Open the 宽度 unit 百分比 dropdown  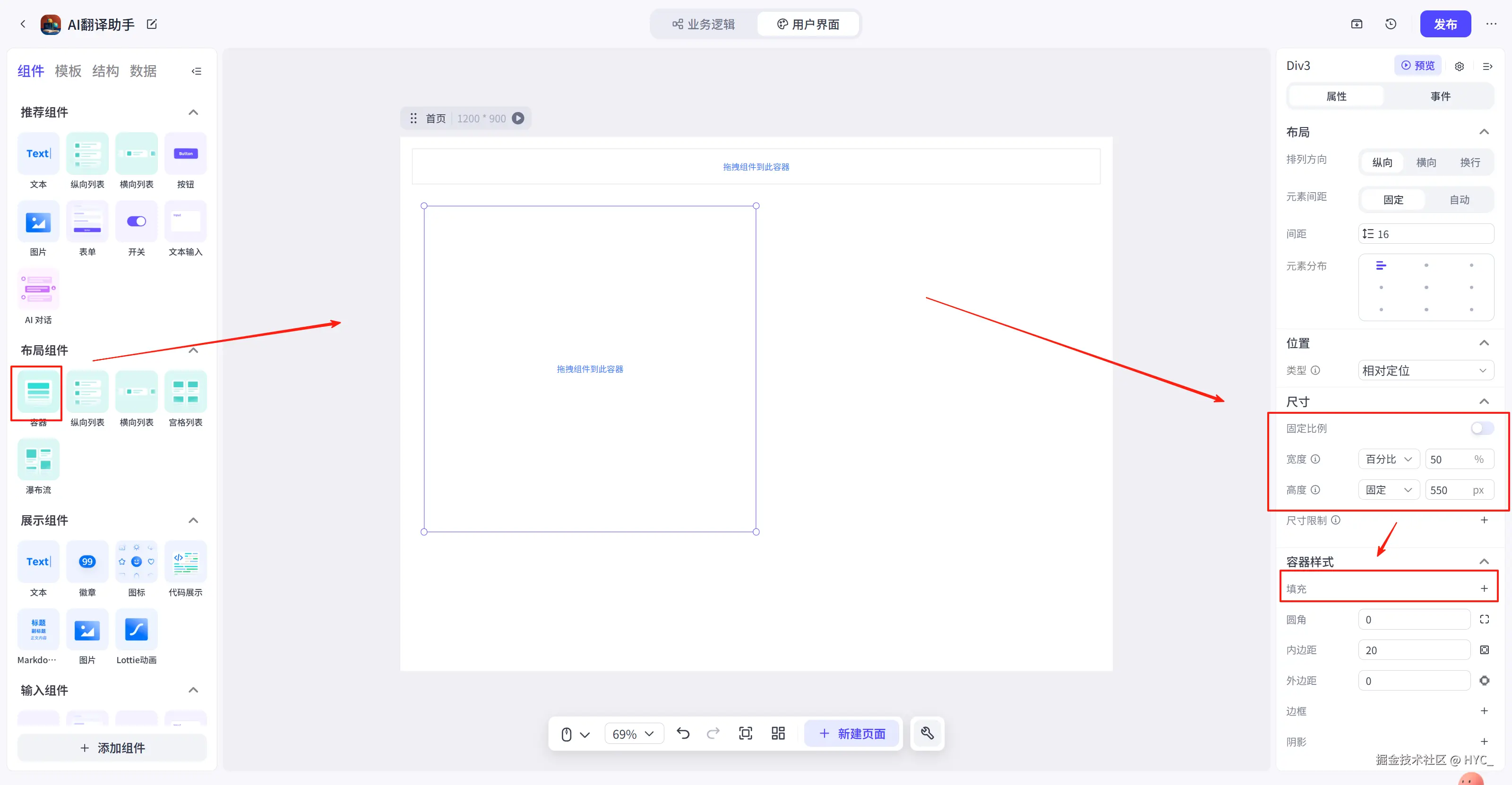tap(1388, 459)
